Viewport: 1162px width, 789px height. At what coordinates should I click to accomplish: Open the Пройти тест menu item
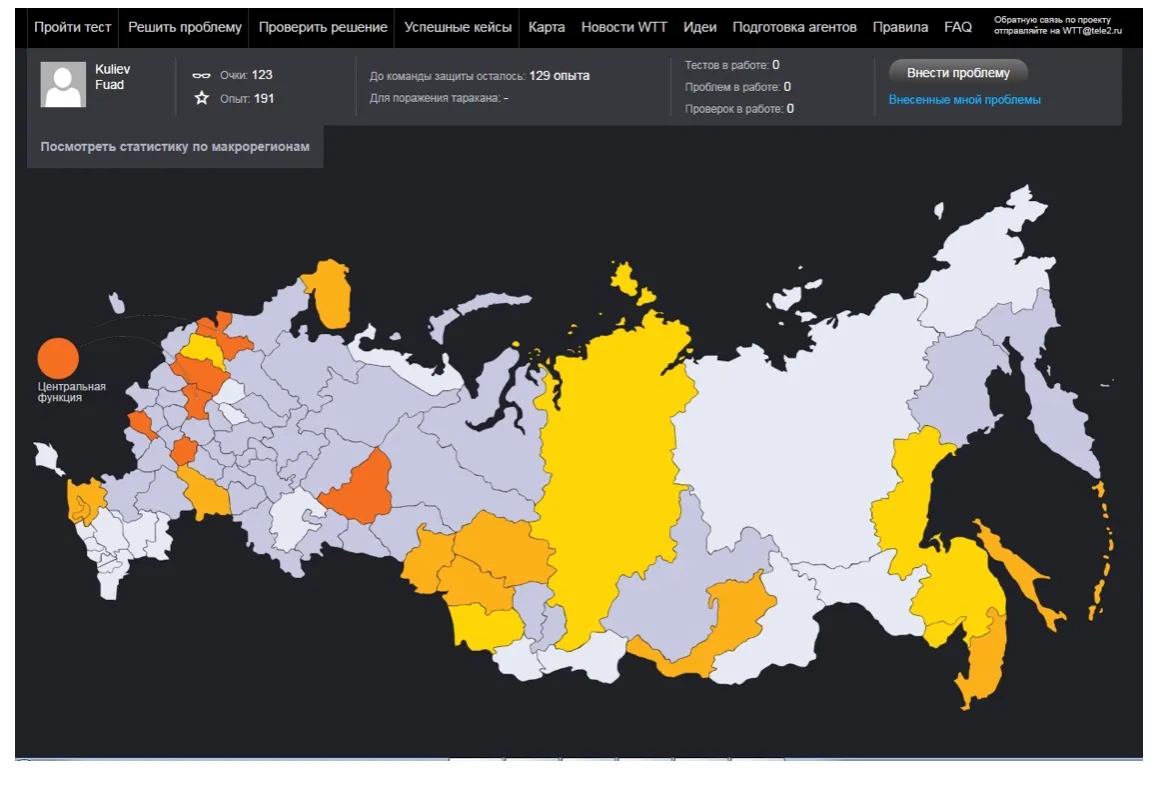coord(72,27)
